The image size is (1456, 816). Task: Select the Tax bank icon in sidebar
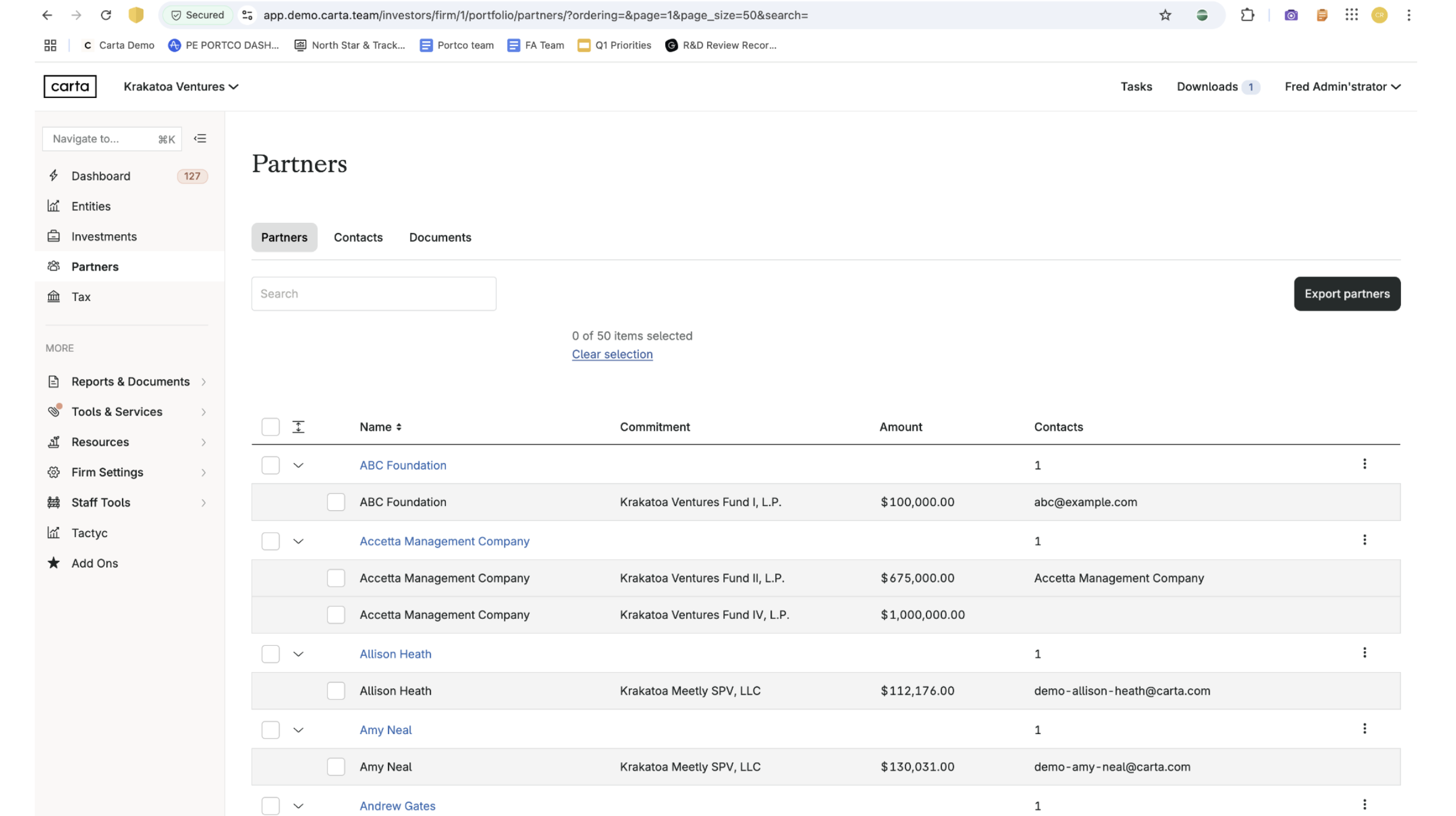tap(54, 296)
